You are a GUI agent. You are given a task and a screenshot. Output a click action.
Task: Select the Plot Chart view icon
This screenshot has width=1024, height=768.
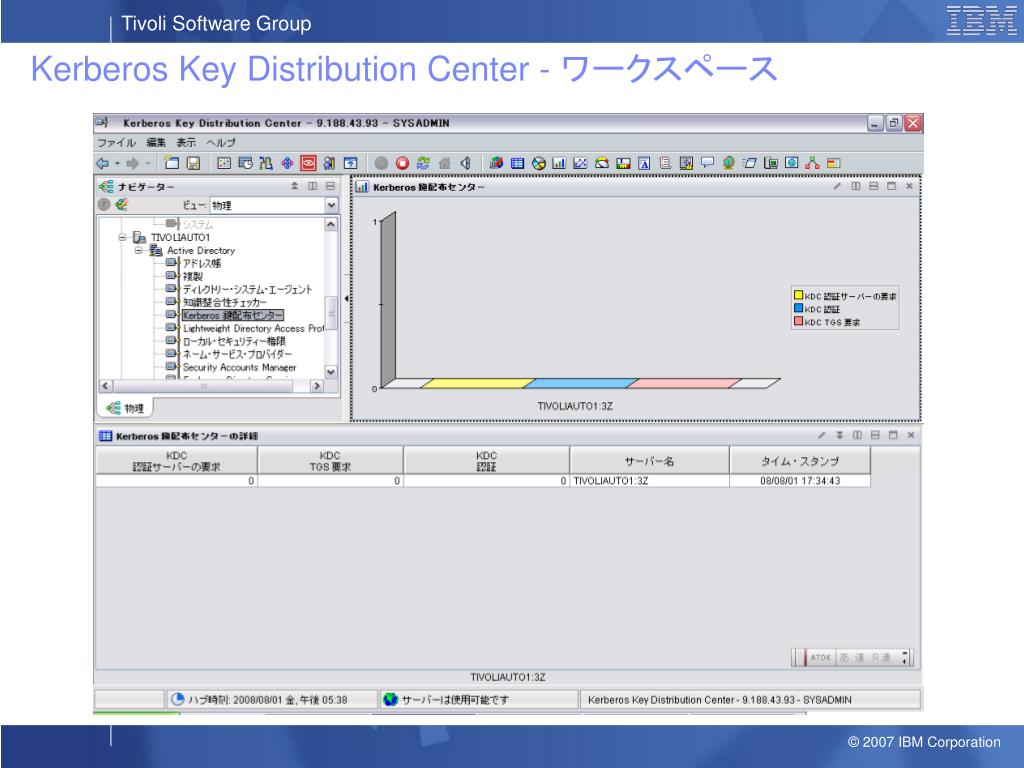coord(580,163)
